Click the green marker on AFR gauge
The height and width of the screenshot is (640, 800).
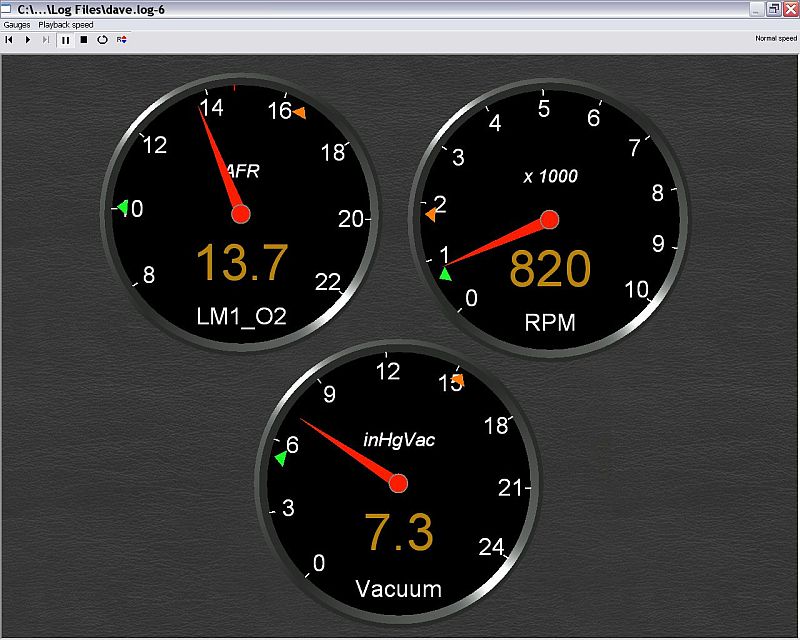tap(122, 208)
